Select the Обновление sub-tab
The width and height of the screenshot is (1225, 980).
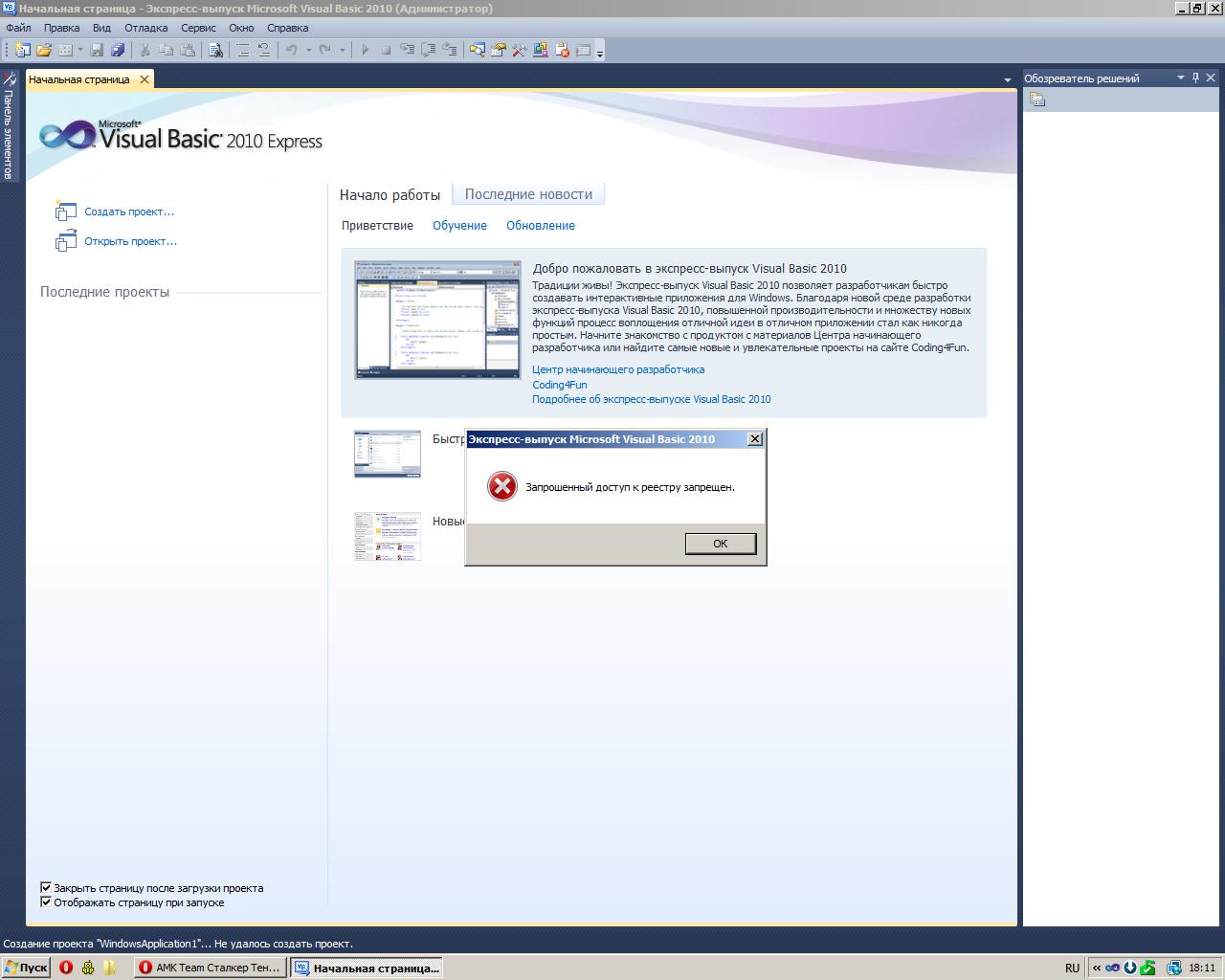[541, 226]
